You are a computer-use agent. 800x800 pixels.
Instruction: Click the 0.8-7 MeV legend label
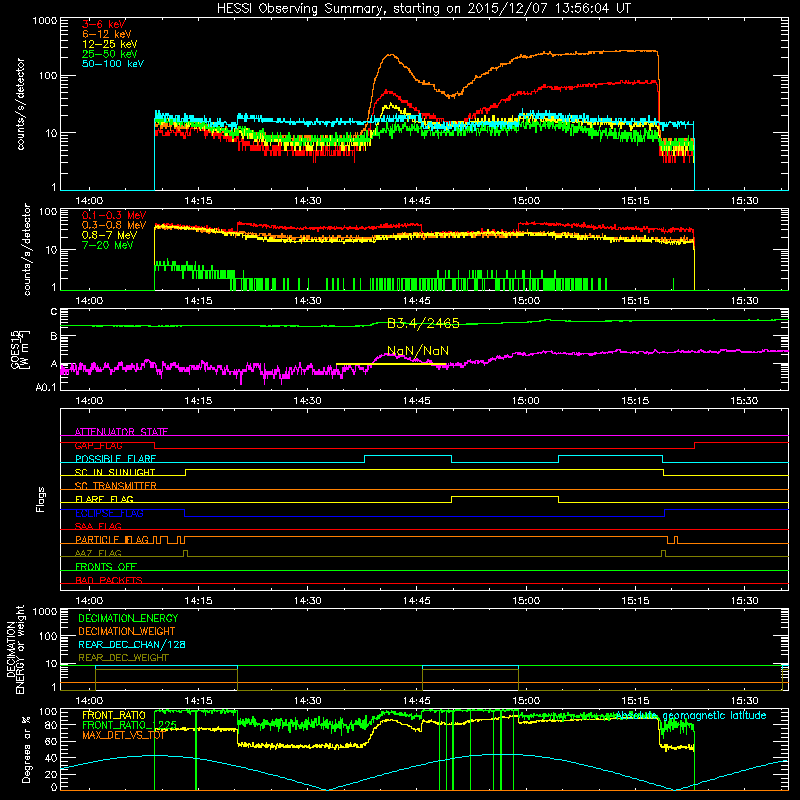109,235
